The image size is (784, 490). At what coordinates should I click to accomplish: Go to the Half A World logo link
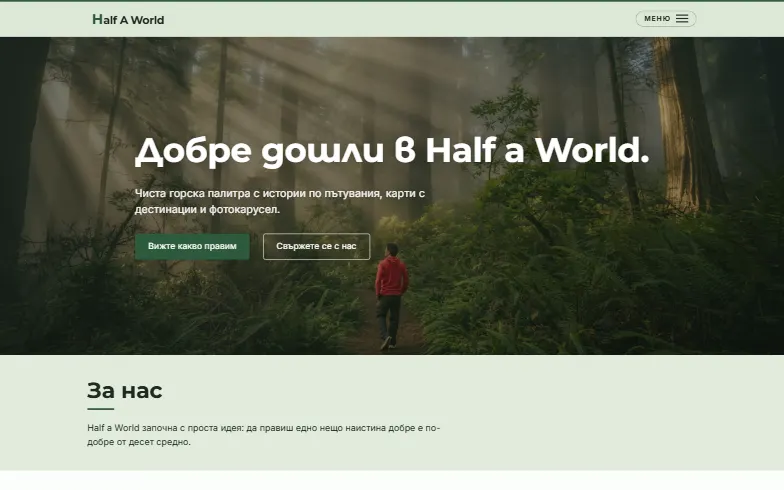point(128,20)
